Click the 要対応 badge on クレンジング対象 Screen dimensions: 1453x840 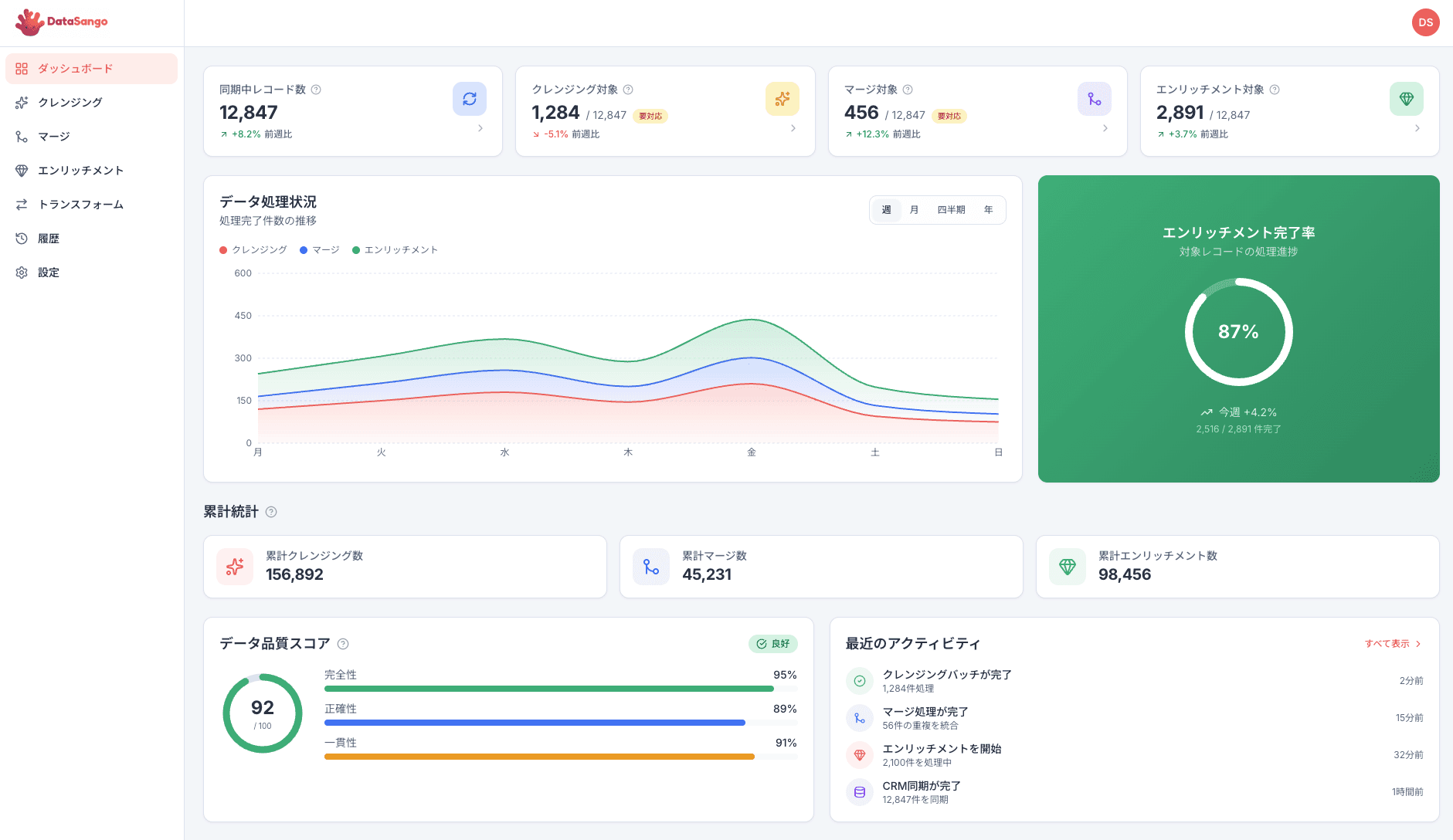click(650, 115)
